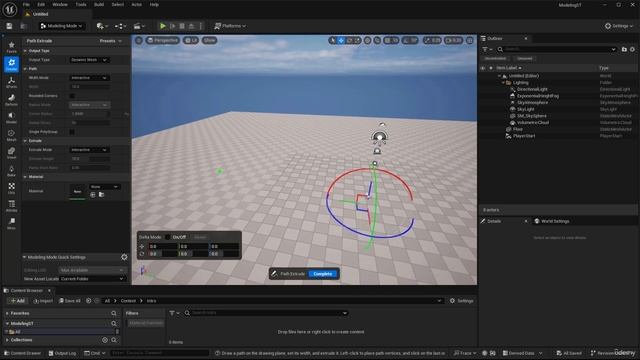The width and height of the screenshot is (640, 360).
Task: Open the Help menu
Action: tap(154, 4)
